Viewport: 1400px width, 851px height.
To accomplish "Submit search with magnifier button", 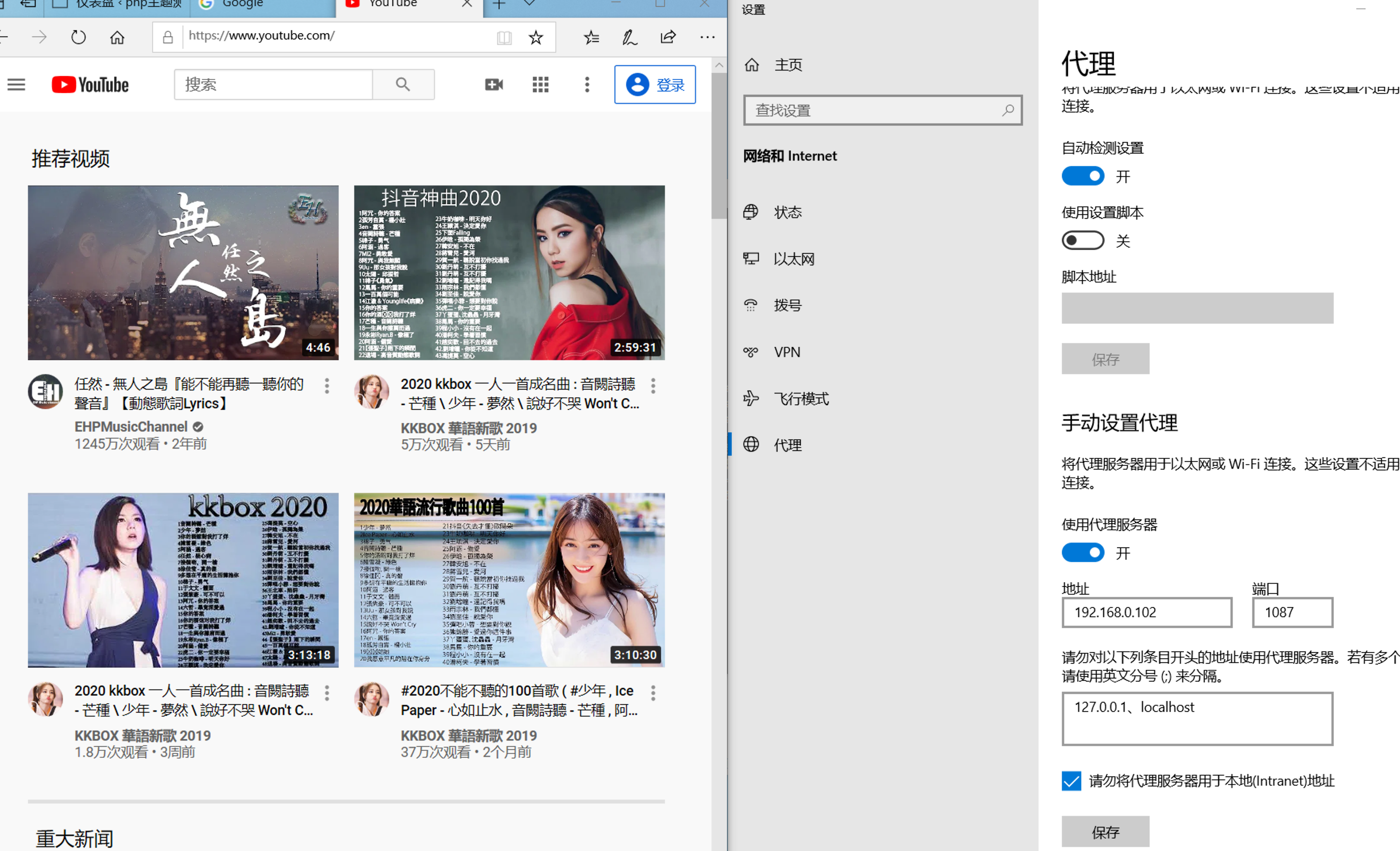I will [x=403, y=85].
